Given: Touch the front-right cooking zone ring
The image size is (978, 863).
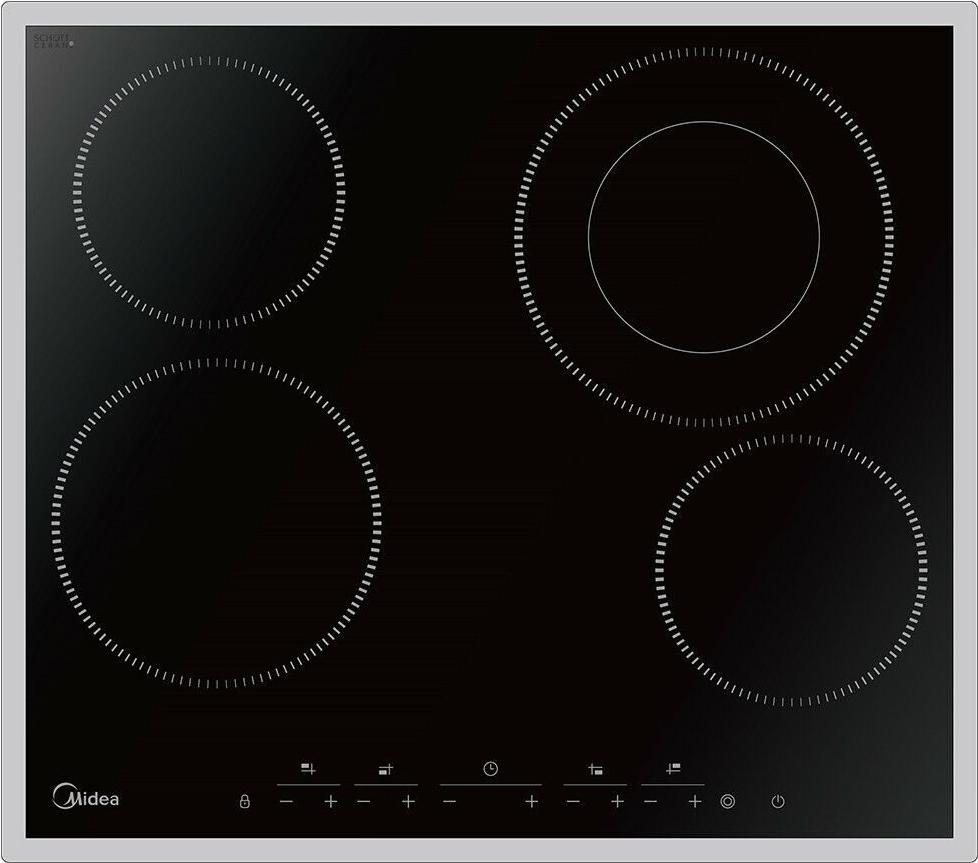Looking at the screenshot, I should 792,571.
